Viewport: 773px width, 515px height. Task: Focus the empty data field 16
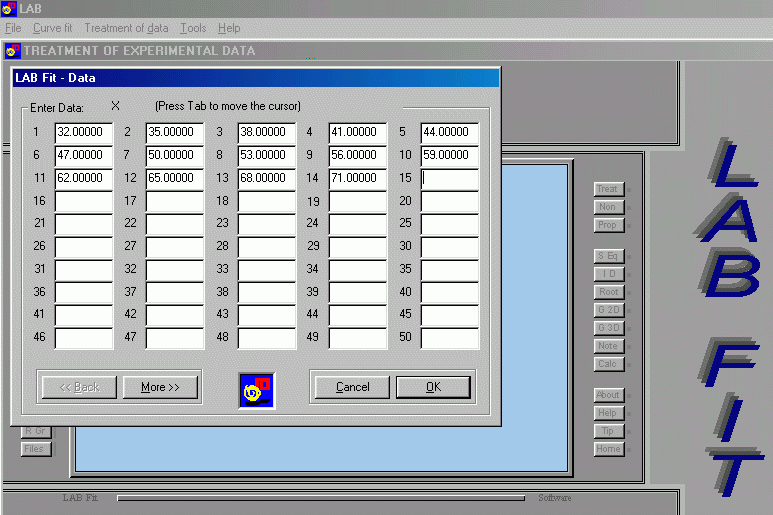[84, 202]
